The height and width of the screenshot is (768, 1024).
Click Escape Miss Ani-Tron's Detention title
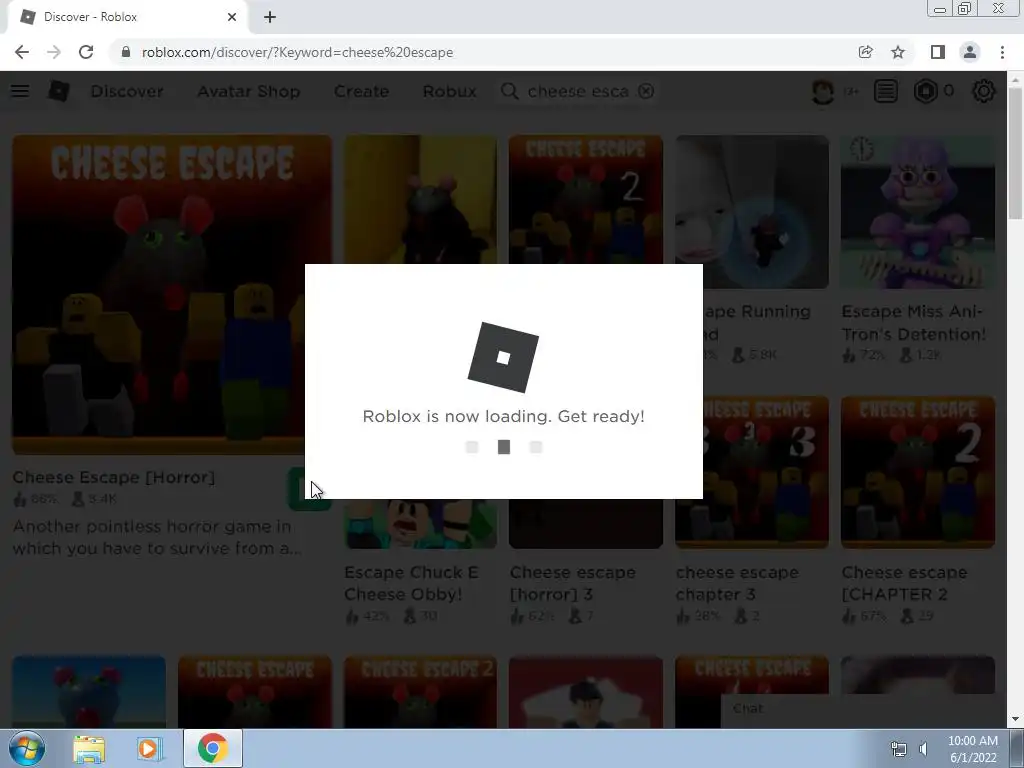(914, 323)
